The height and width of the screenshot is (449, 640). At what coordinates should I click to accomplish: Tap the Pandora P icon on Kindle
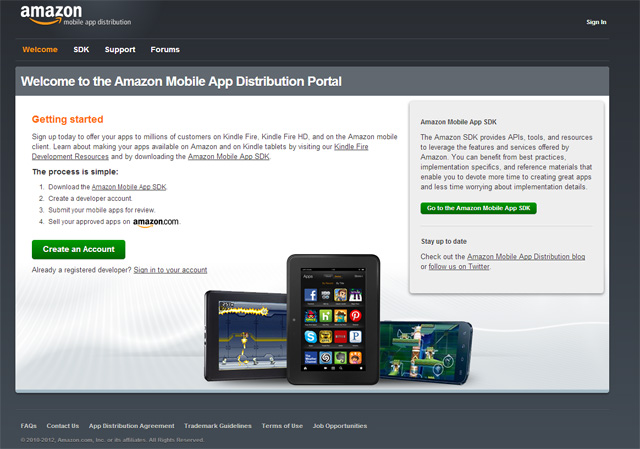(356, 337)
